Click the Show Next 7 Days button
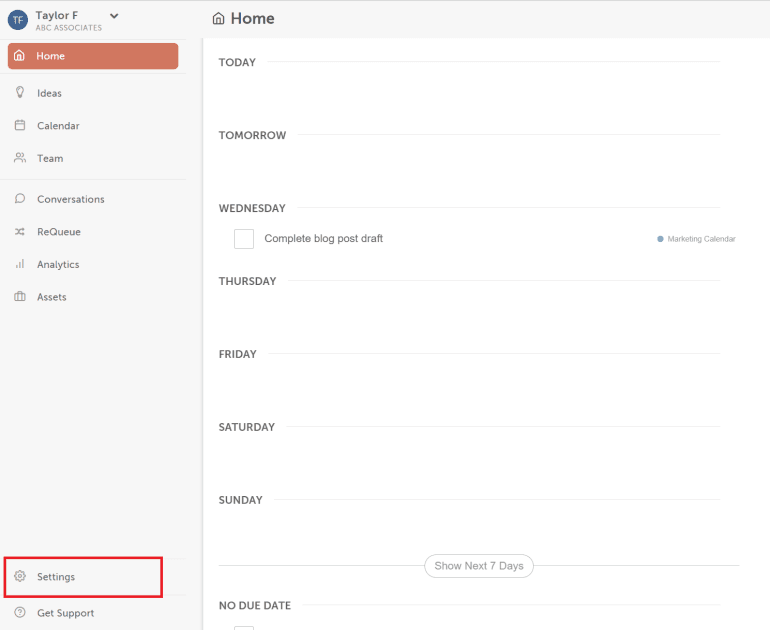770x630 pixels. click(479, 566)
